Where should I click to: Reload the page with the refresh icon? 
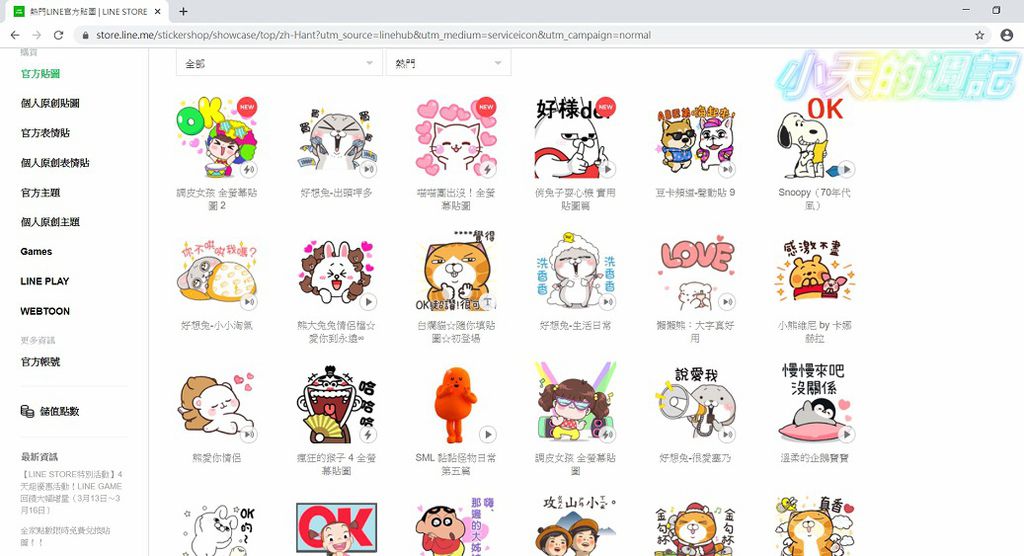click(x=58, y=35)
